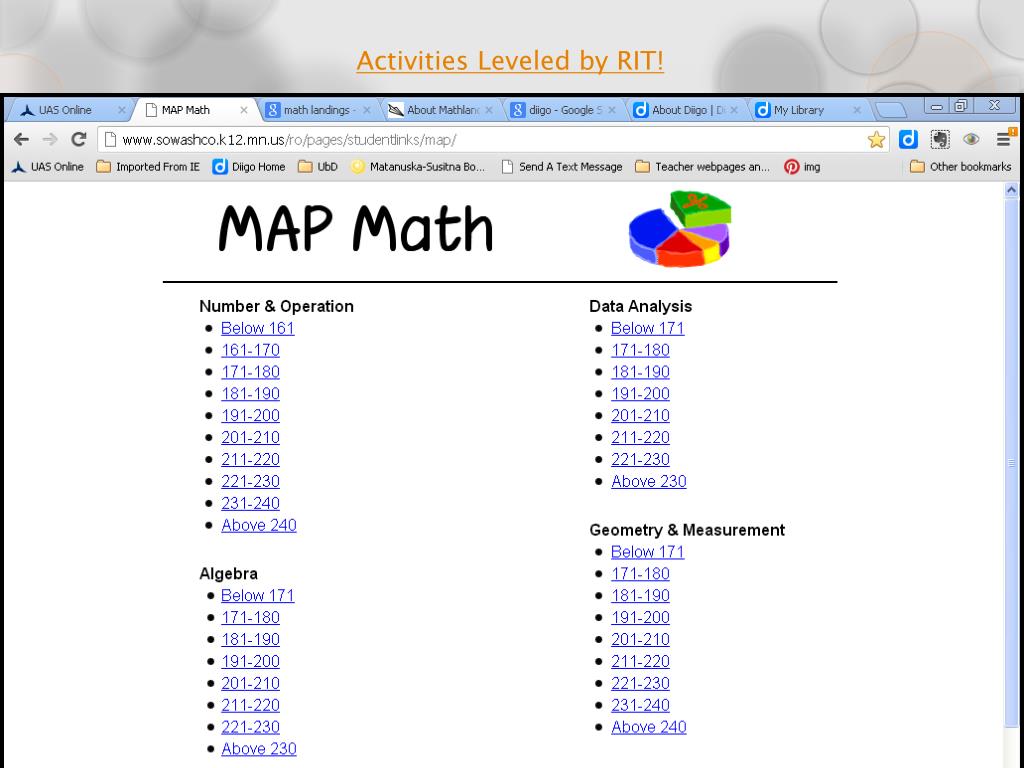Image resolution: width=1024 pixels, height=768 pixels.
Task: Open the UAS Online bookmark
Action: click(x=48, y=167)
